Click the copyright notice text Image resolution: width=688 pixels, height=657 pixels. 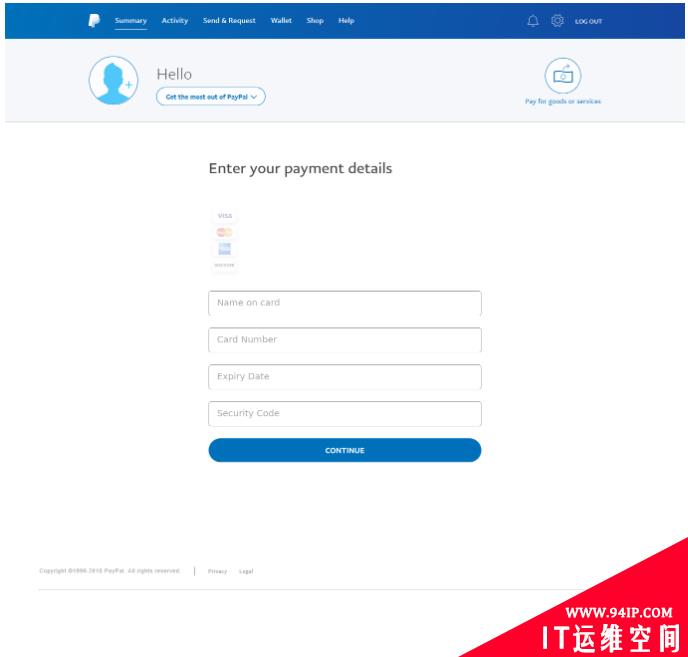pos(110,571)
